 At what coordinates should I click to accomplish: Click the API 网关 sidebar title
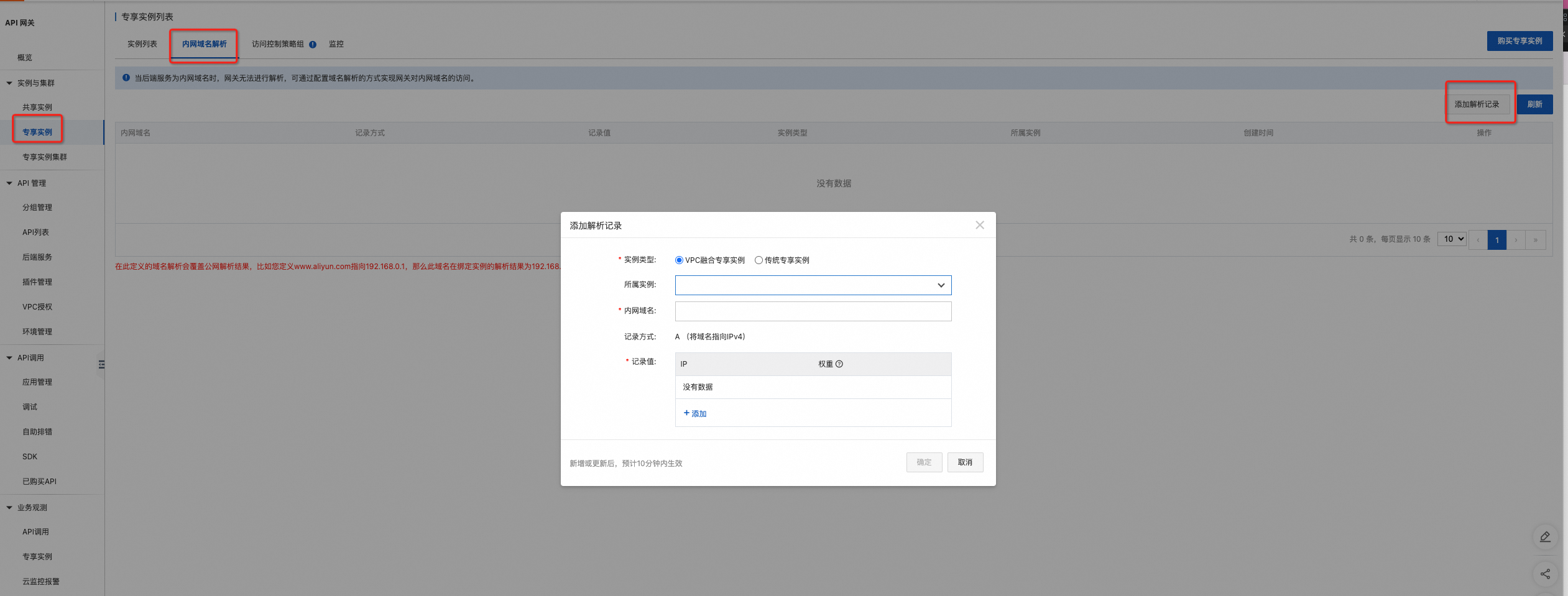point(20,23)
